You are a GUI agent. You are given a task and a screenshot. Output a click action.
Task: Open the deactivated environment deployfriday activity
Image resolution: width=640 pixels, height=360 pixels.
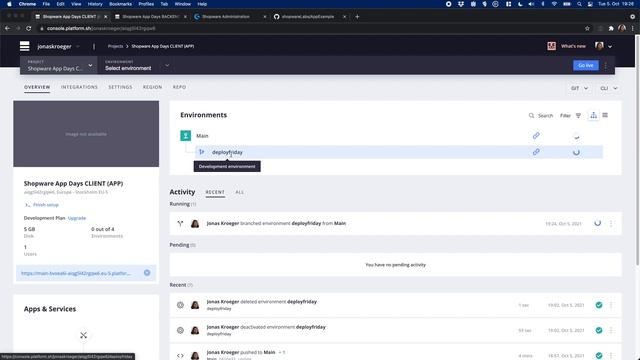tap(395, 330)
